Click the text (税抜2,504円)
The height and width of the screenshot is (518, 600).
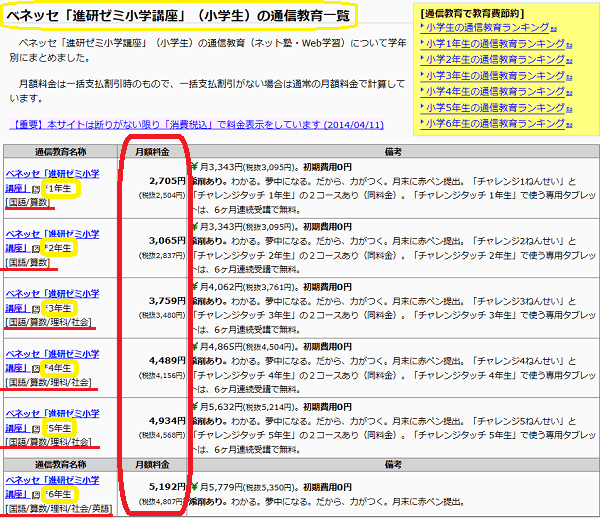click(162, 195)
